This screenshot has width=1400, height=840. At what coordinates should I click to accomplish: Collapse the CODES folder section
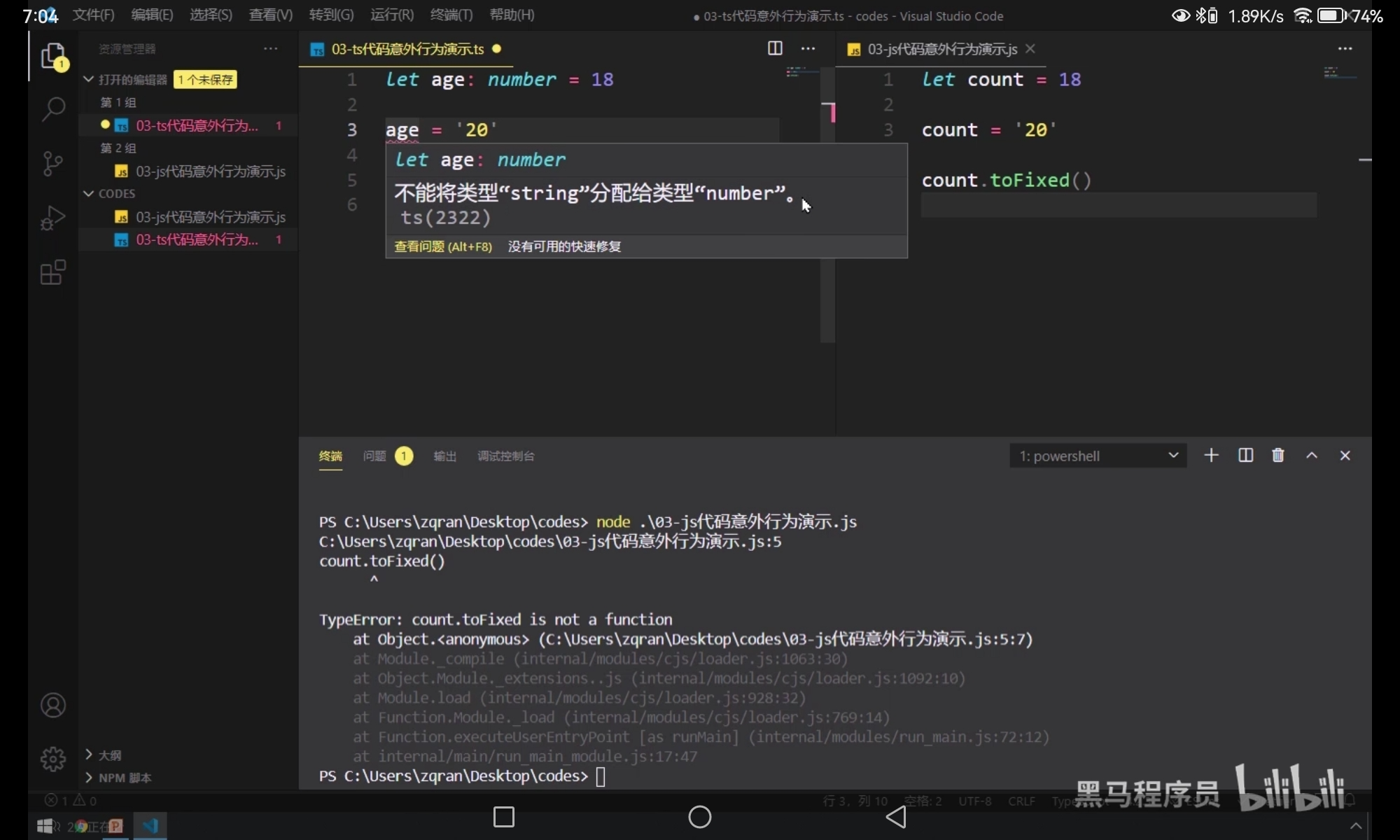(89, 193)
